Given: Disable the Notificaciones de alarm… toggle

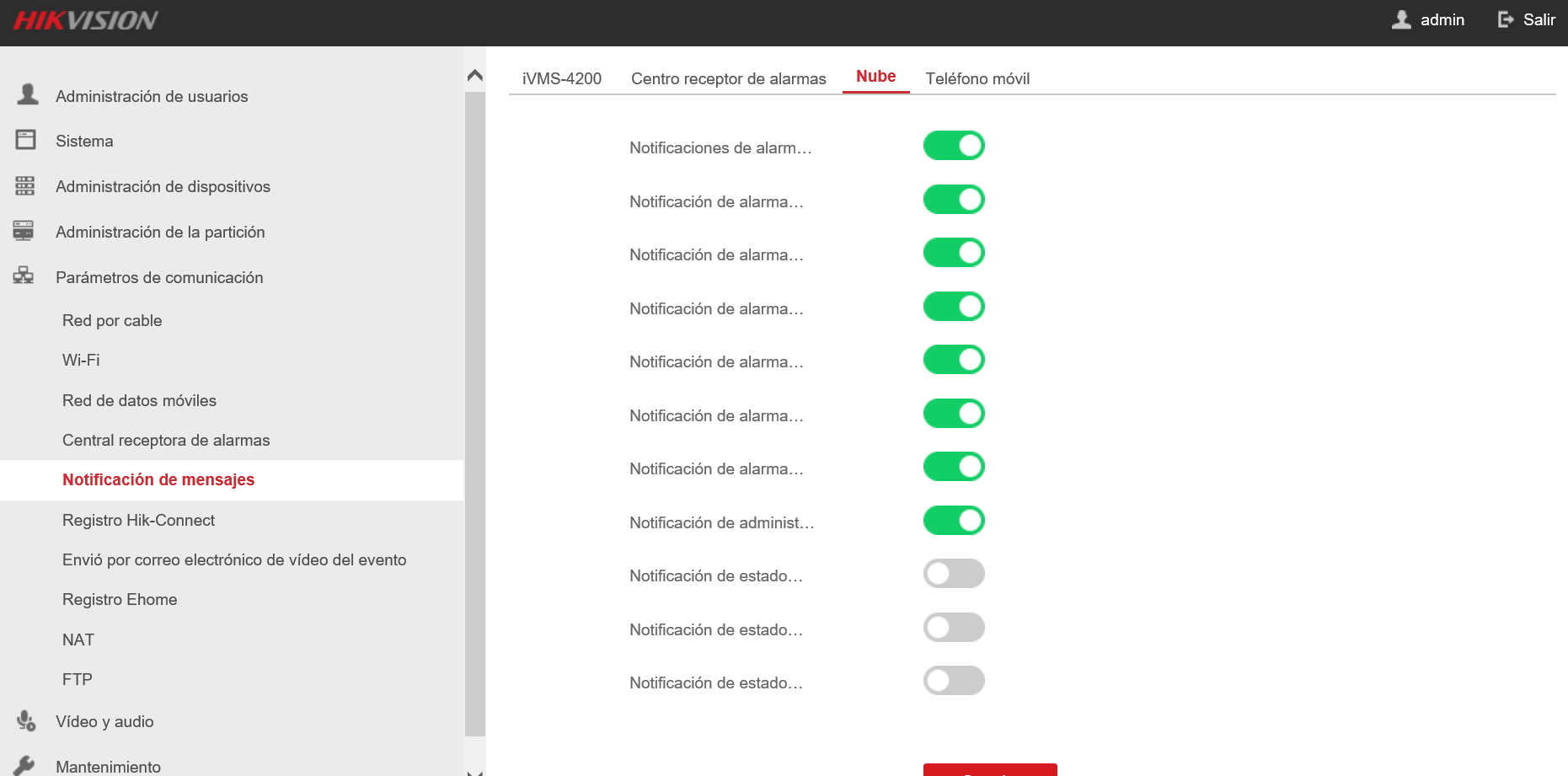Looking at the screenshot, I should click(954, 146).
